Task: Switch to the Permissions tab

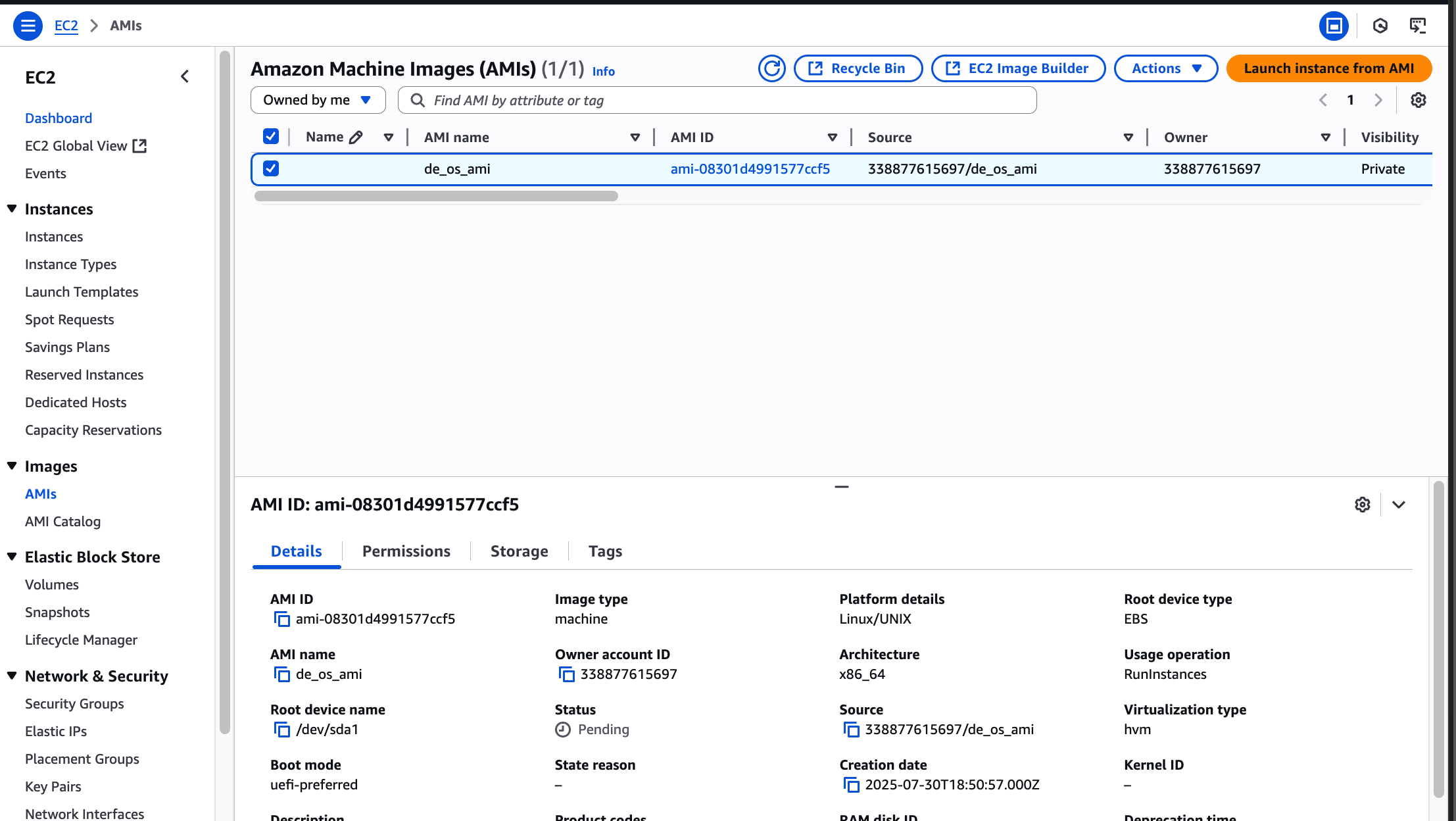Action: (406, 551)
